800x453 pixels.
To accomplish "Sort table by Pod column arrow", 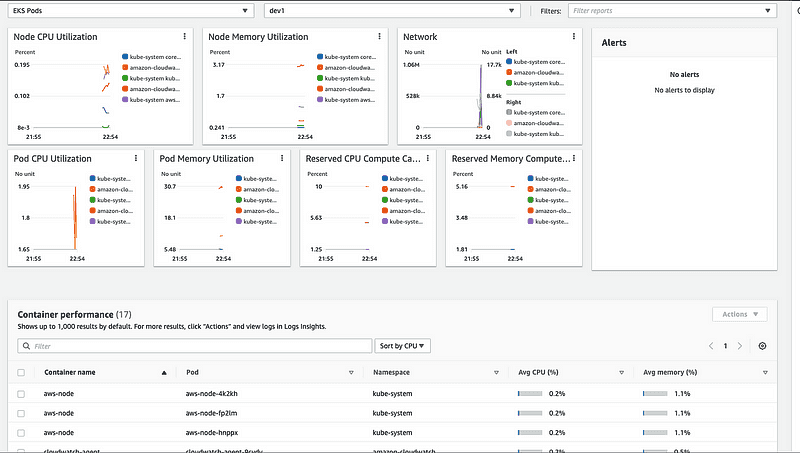I will (x=351, y=373).
